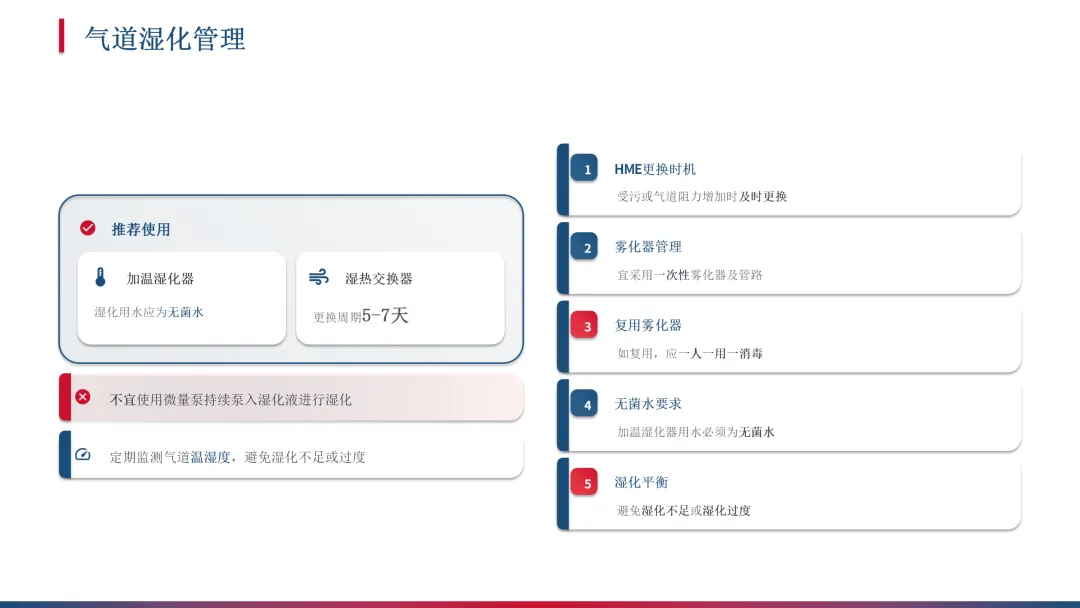
Task: Click the thermometer icon for 加温湿化器
Action: tap(101, 277)
